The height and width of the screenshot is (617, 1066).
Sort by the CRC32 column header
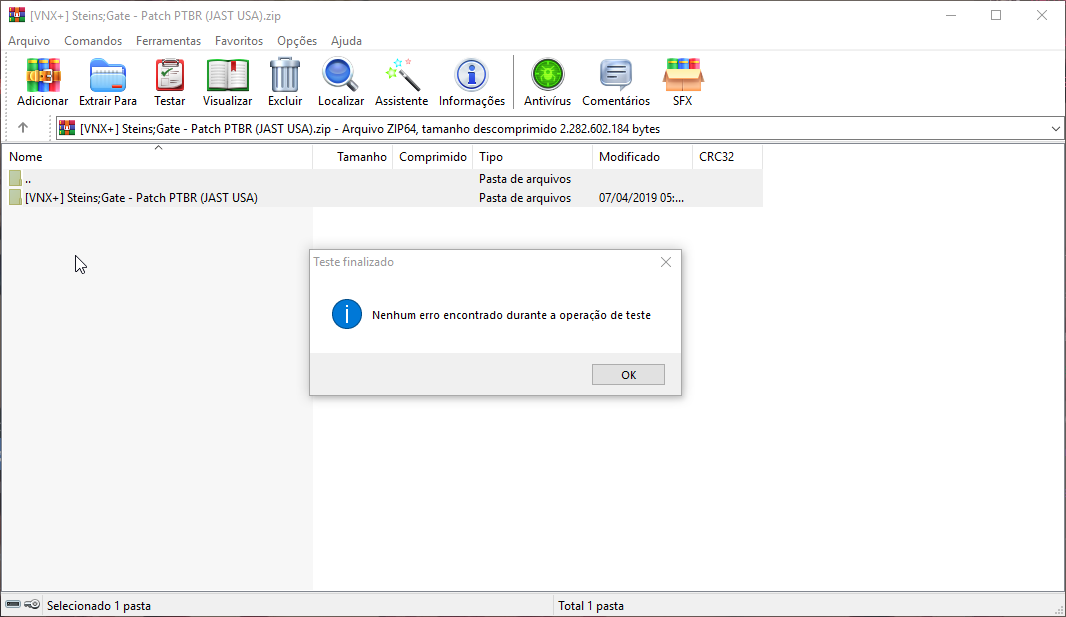[727, 157]
